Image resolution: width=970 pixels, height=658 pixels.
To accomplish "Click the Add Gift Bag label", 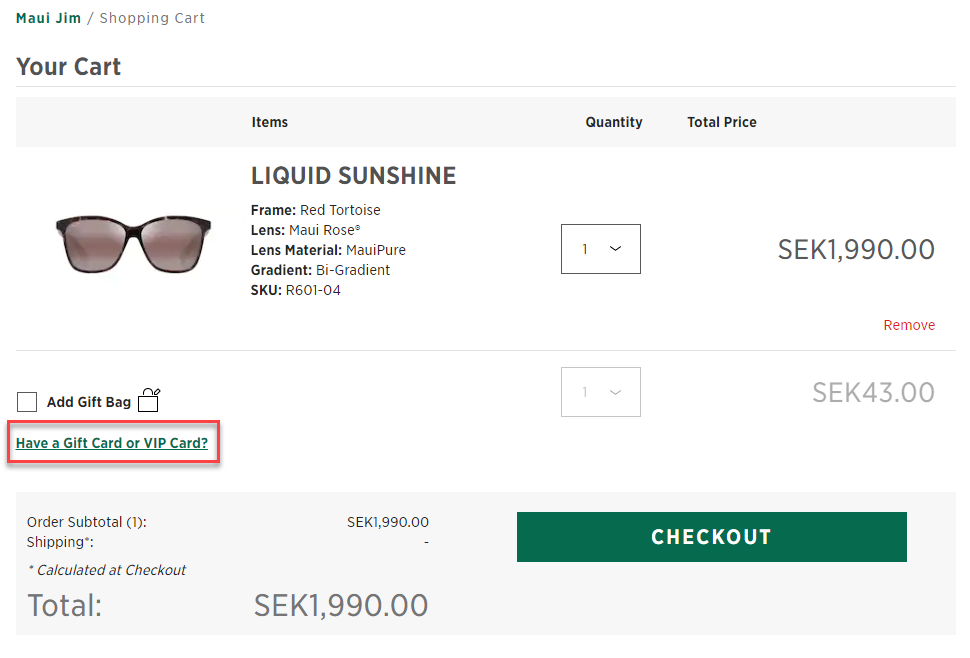I will coord(89,402).
